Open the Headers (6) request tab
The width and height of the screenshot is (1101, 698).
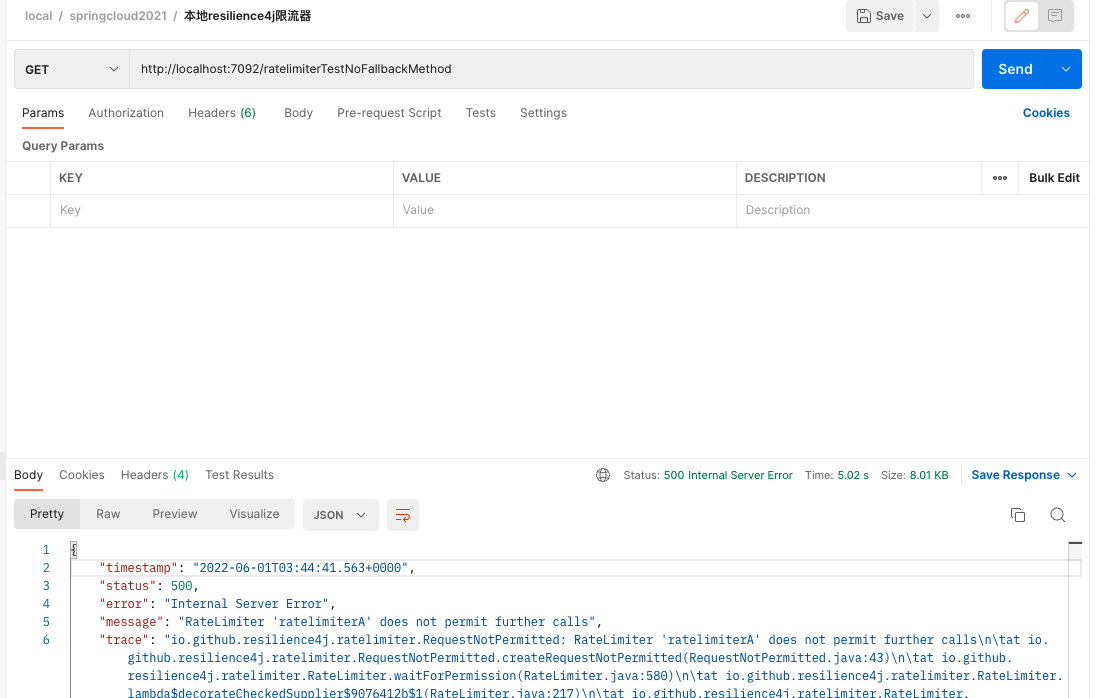tap(221, 113)
